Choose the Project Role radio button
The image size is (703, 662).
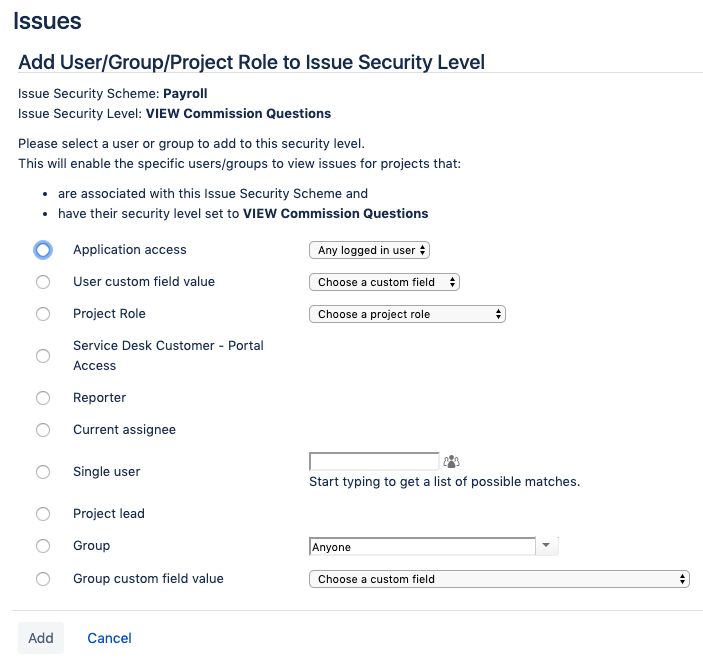click(x=42, y=314)
